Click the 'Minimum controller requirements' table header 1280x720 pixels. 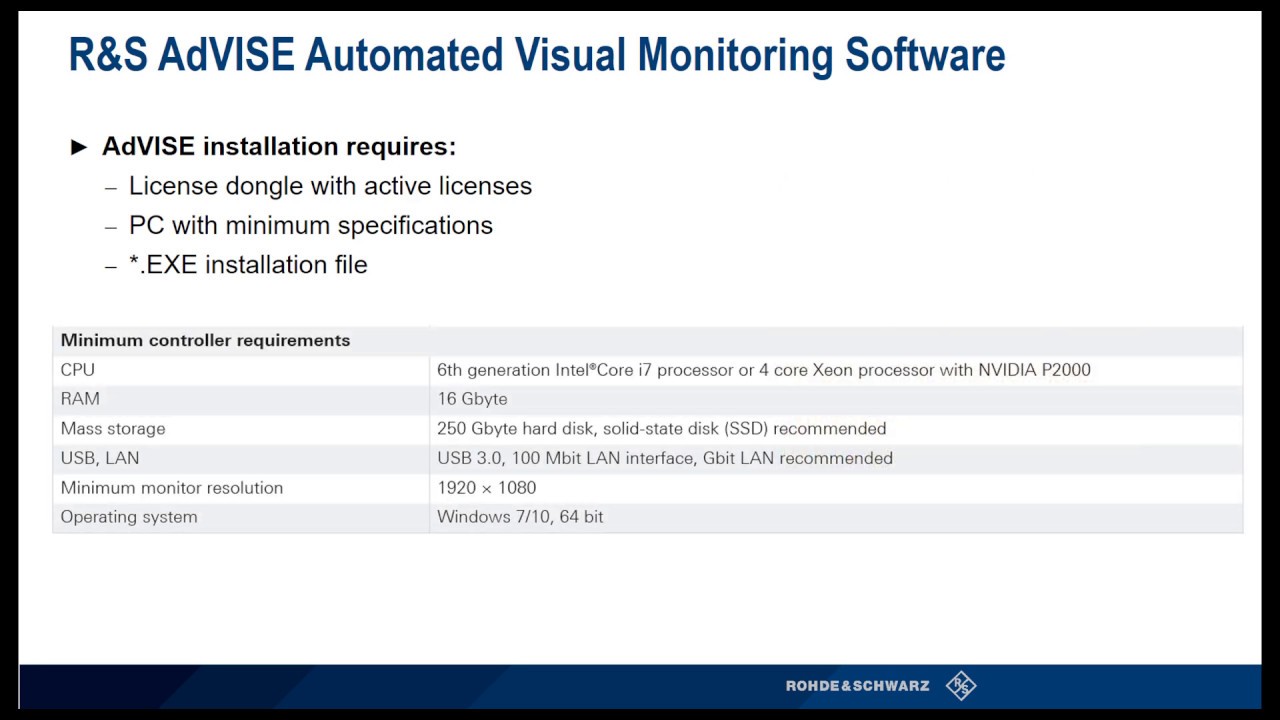pos(205,340)
